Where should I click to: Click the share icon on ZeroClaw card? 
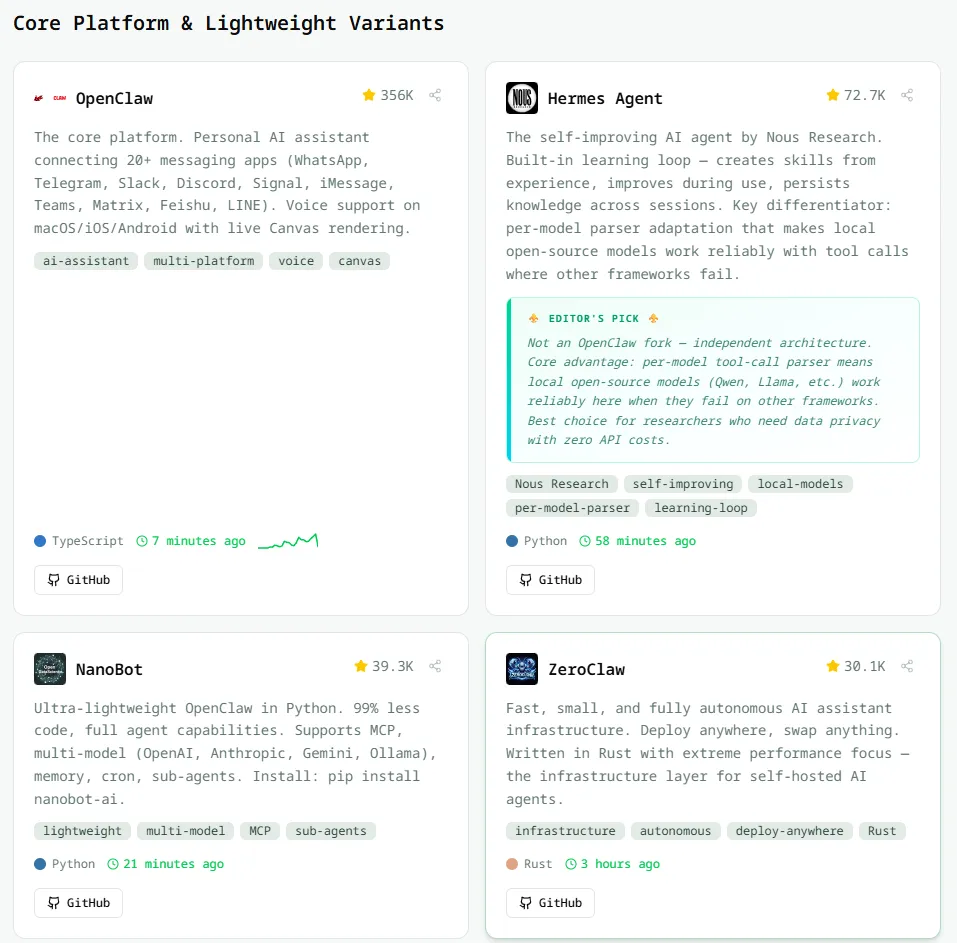tap(907, 666)
